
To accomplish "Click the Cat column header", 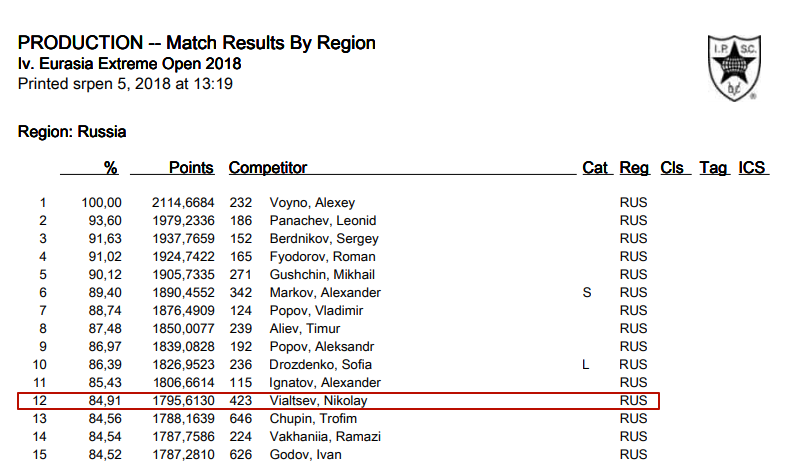I will 595,168.
